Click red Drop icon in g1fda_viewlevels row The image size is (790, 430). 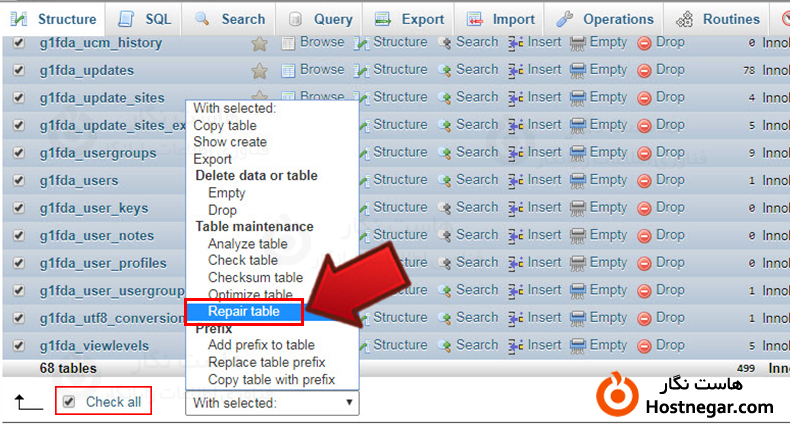(x=644, y=346)
